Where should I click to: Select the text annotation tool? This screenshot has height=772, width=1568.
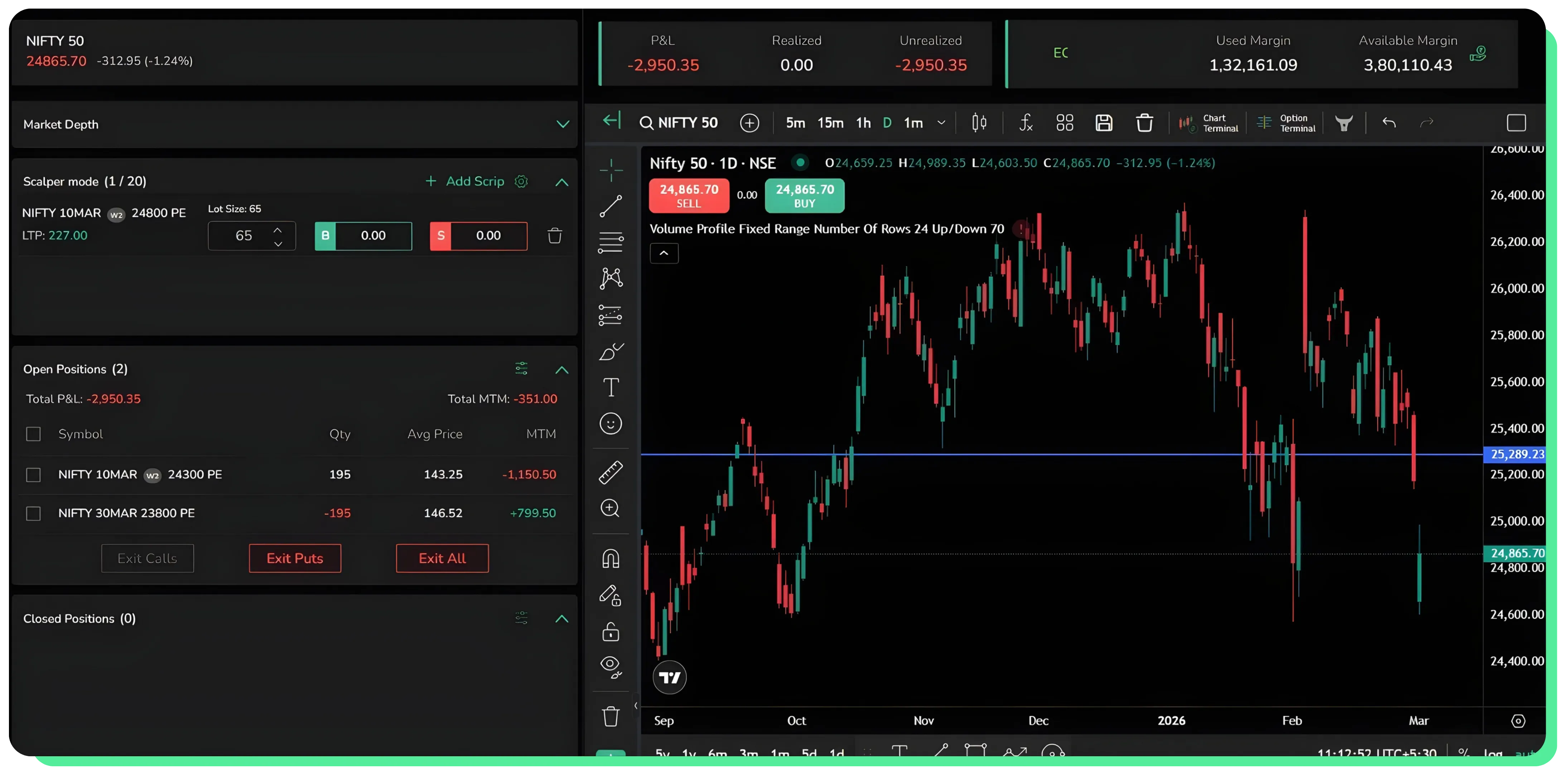pyautogui.click(x=611, y=387)
